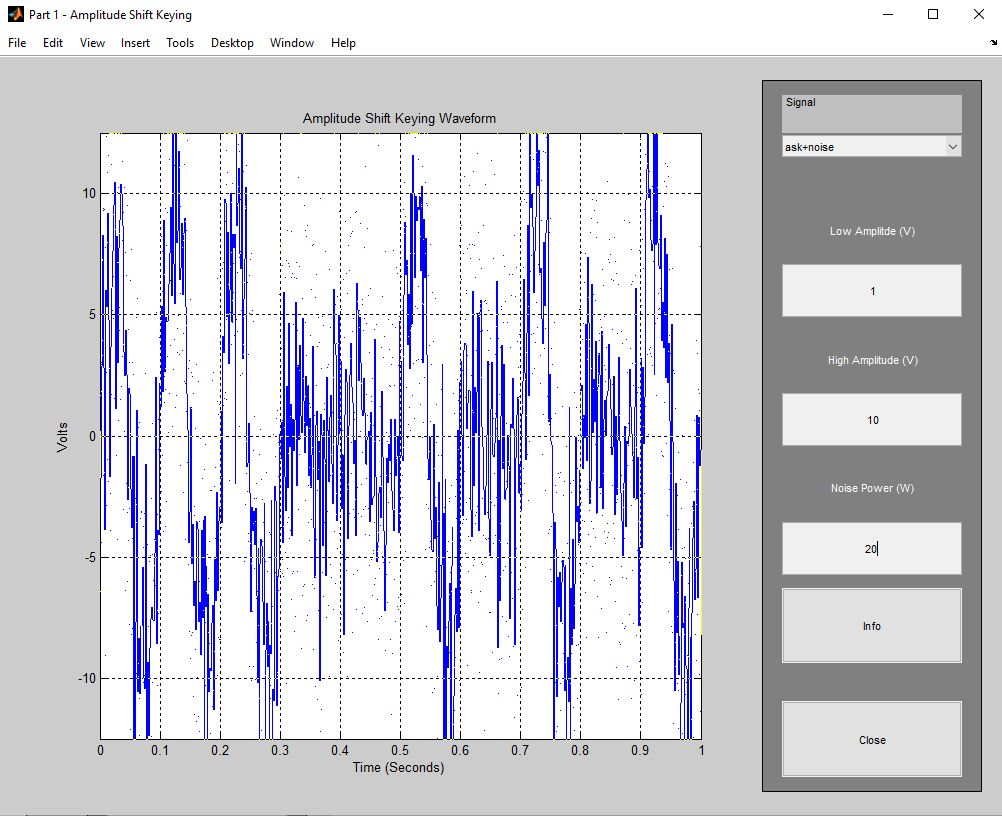Click the y-axis tick label -10
The image size is (1002, 816).
(87, 679)
